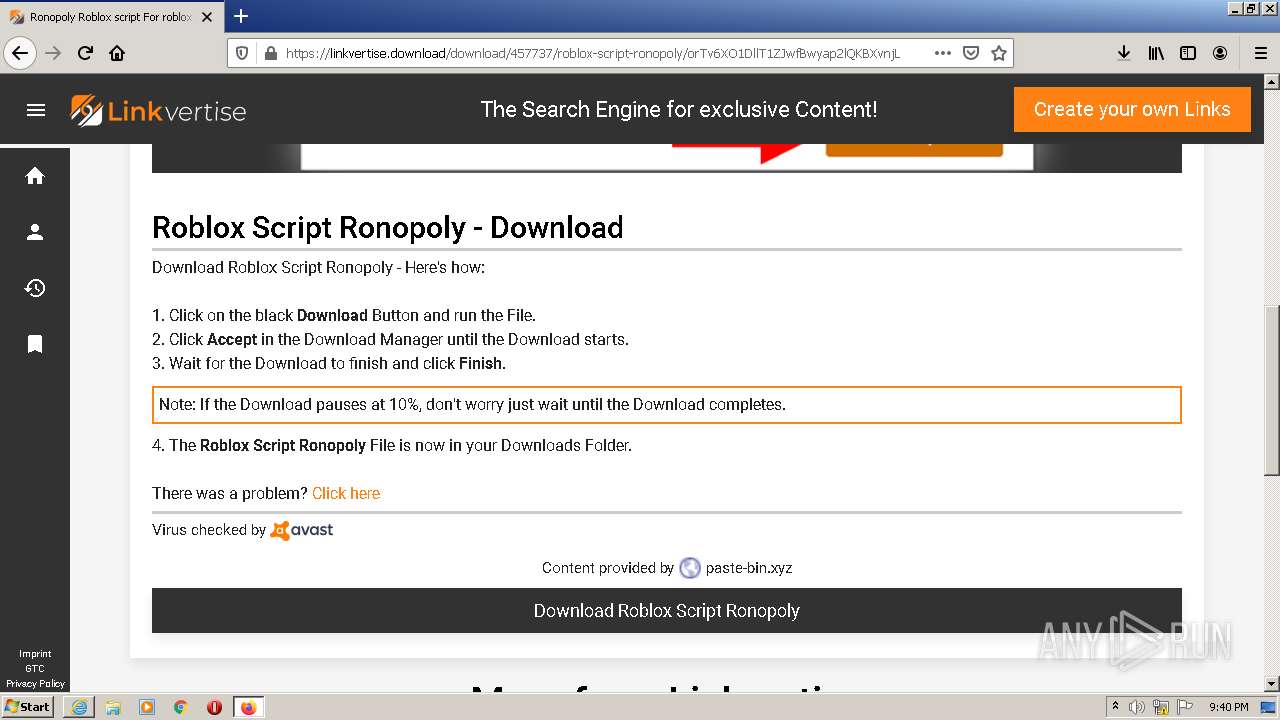This screenshot has width=1280, height=720.
Task: Click Firefox taskbar button
Action: point(248,707)
